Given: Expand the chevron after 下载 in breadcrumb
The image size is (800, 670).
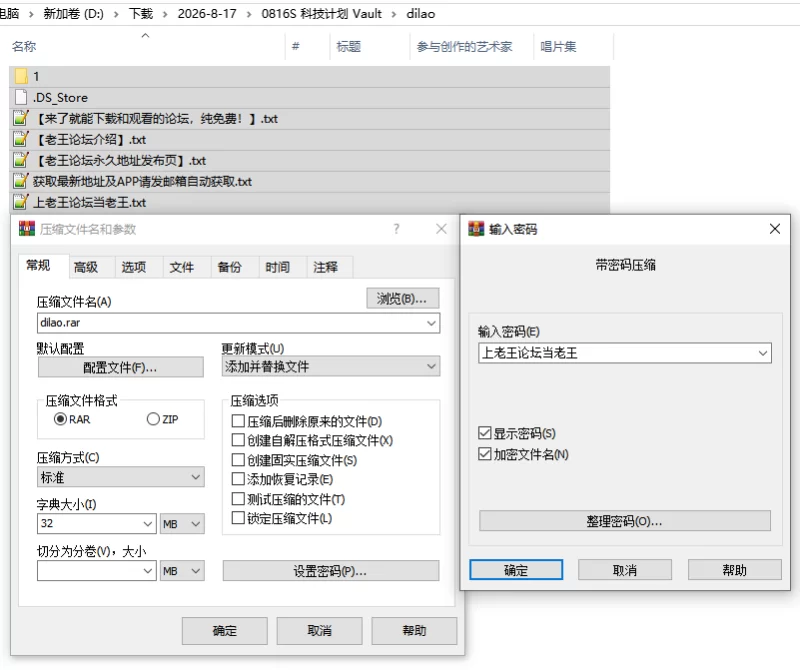Looking at the screenshot, I should (165, 14).
